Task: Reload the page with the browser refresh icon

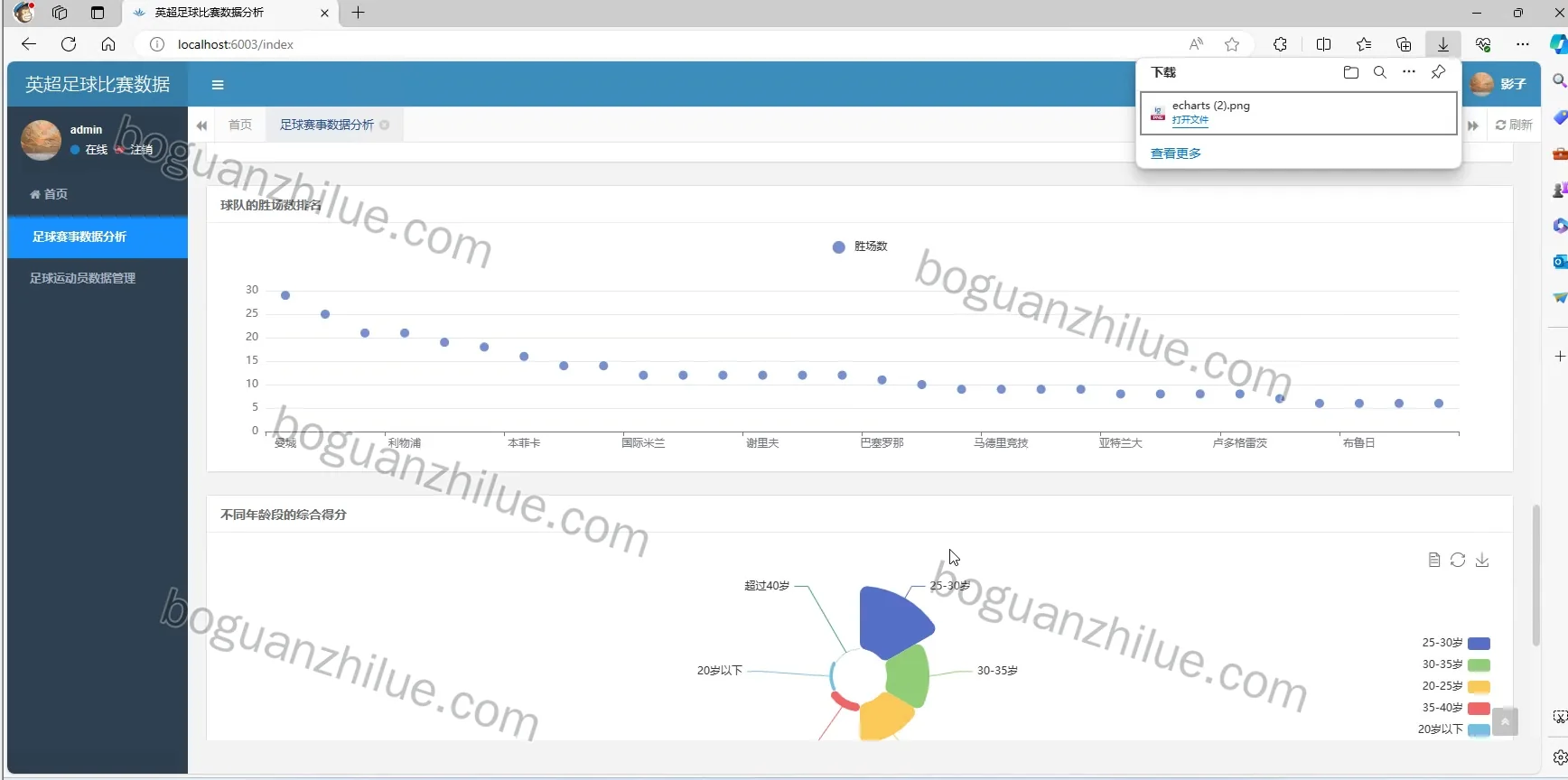Action: click(69, 44)
